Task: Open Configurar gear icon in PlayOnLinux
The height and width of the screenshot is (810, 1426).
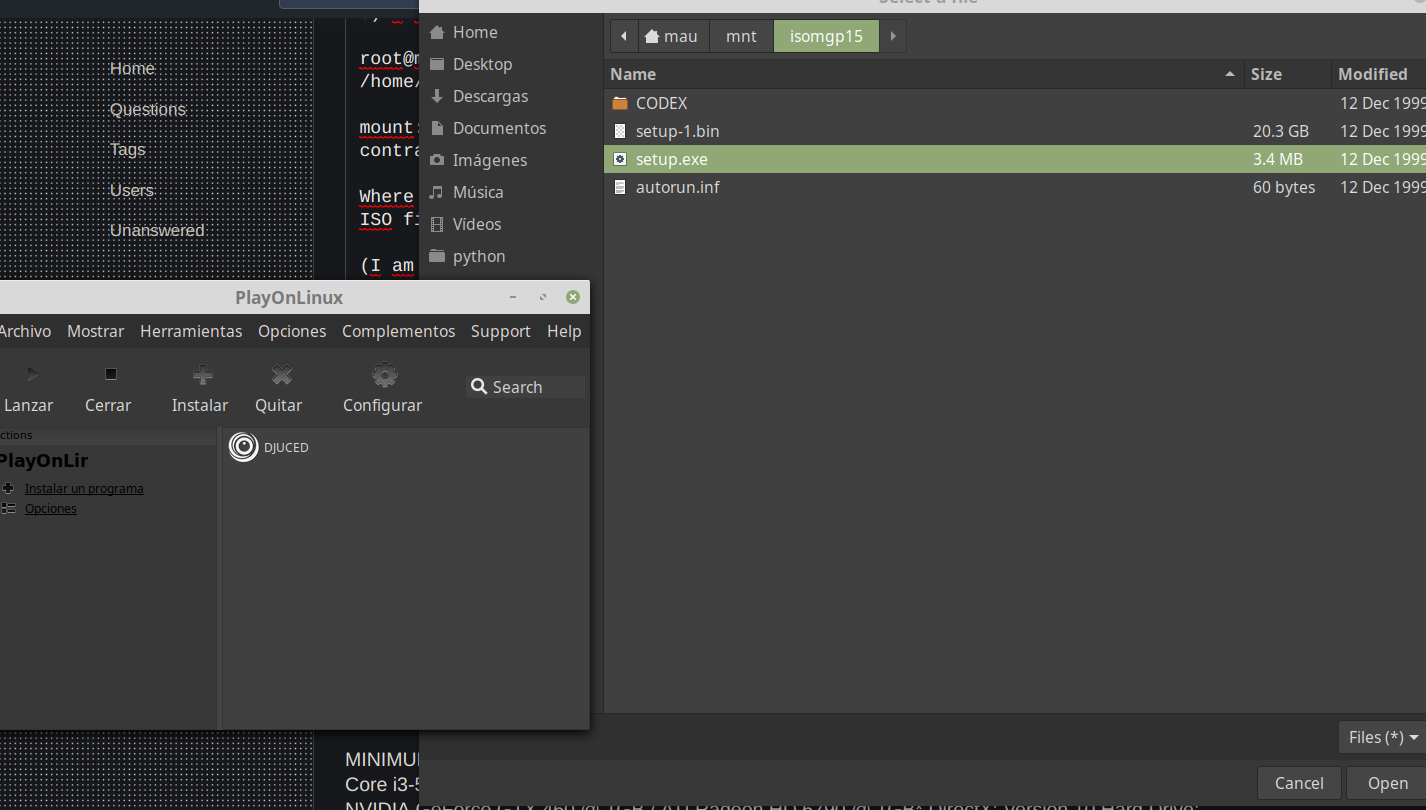Action: click(x=385, y=375)
